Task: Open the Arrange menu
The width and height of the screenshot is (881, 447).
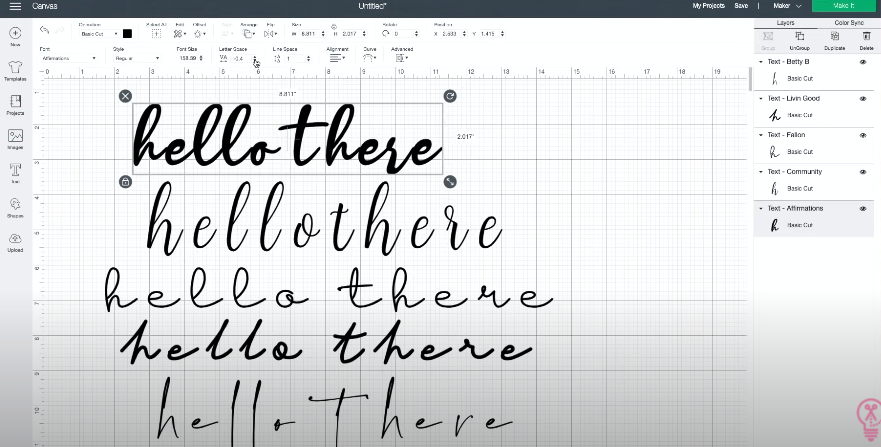Action: point(248,34)
